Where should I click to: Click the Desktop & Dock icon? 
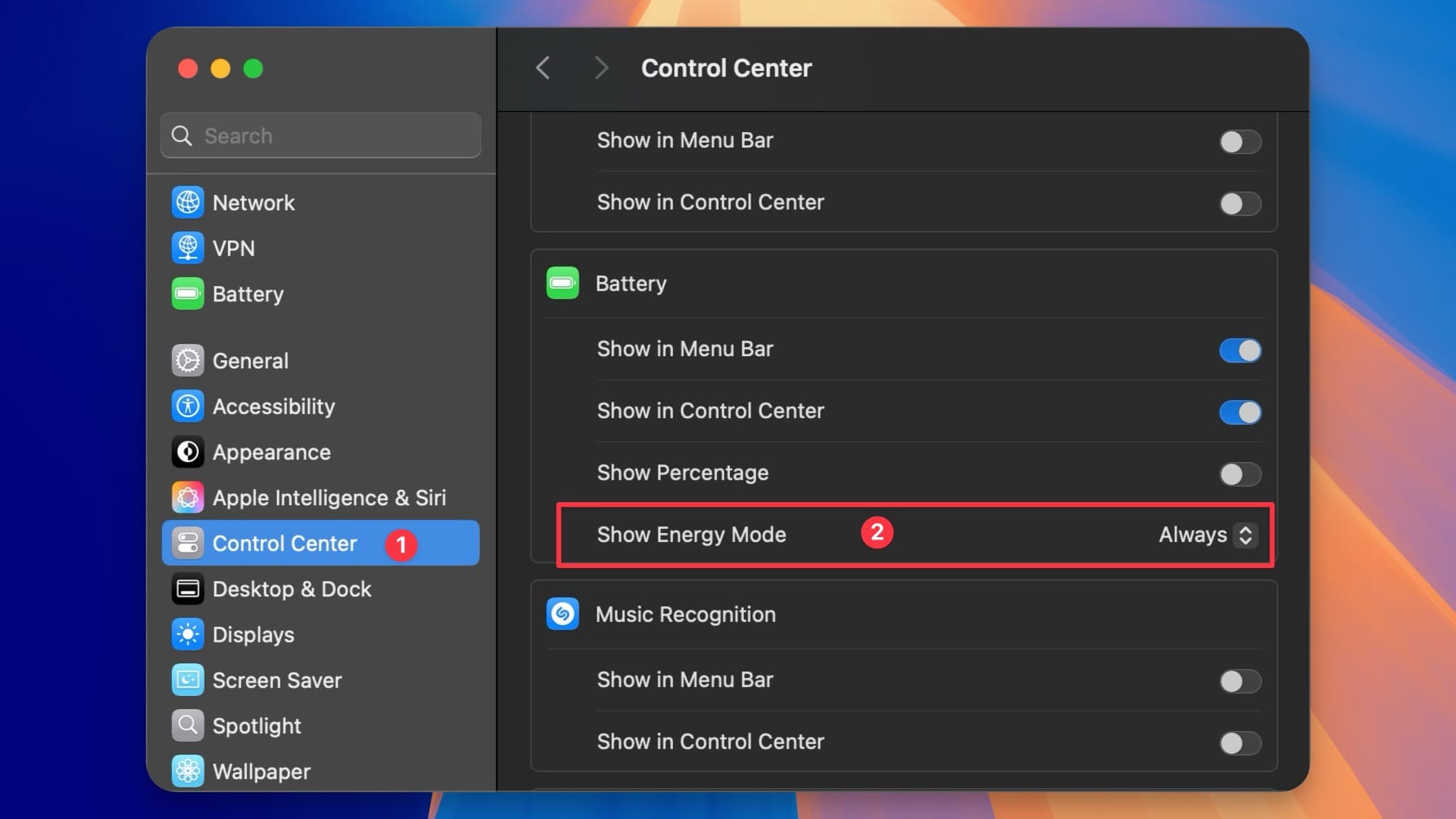click(x=188, y=588)
